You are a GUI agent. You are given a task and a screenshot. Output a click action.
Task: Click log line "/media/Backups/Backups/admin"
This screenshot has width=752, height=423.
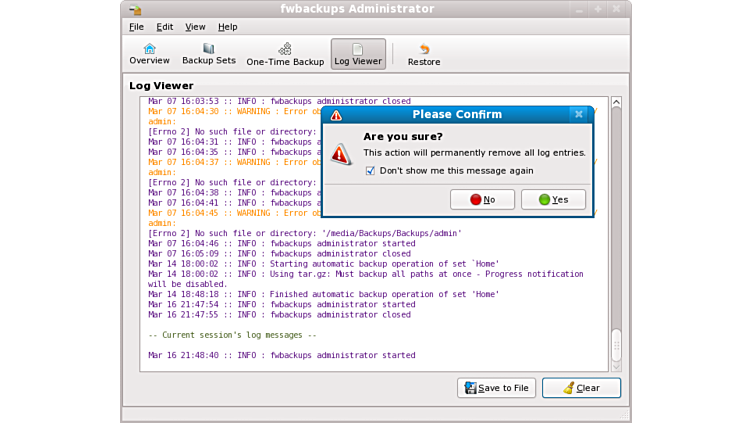305,233
